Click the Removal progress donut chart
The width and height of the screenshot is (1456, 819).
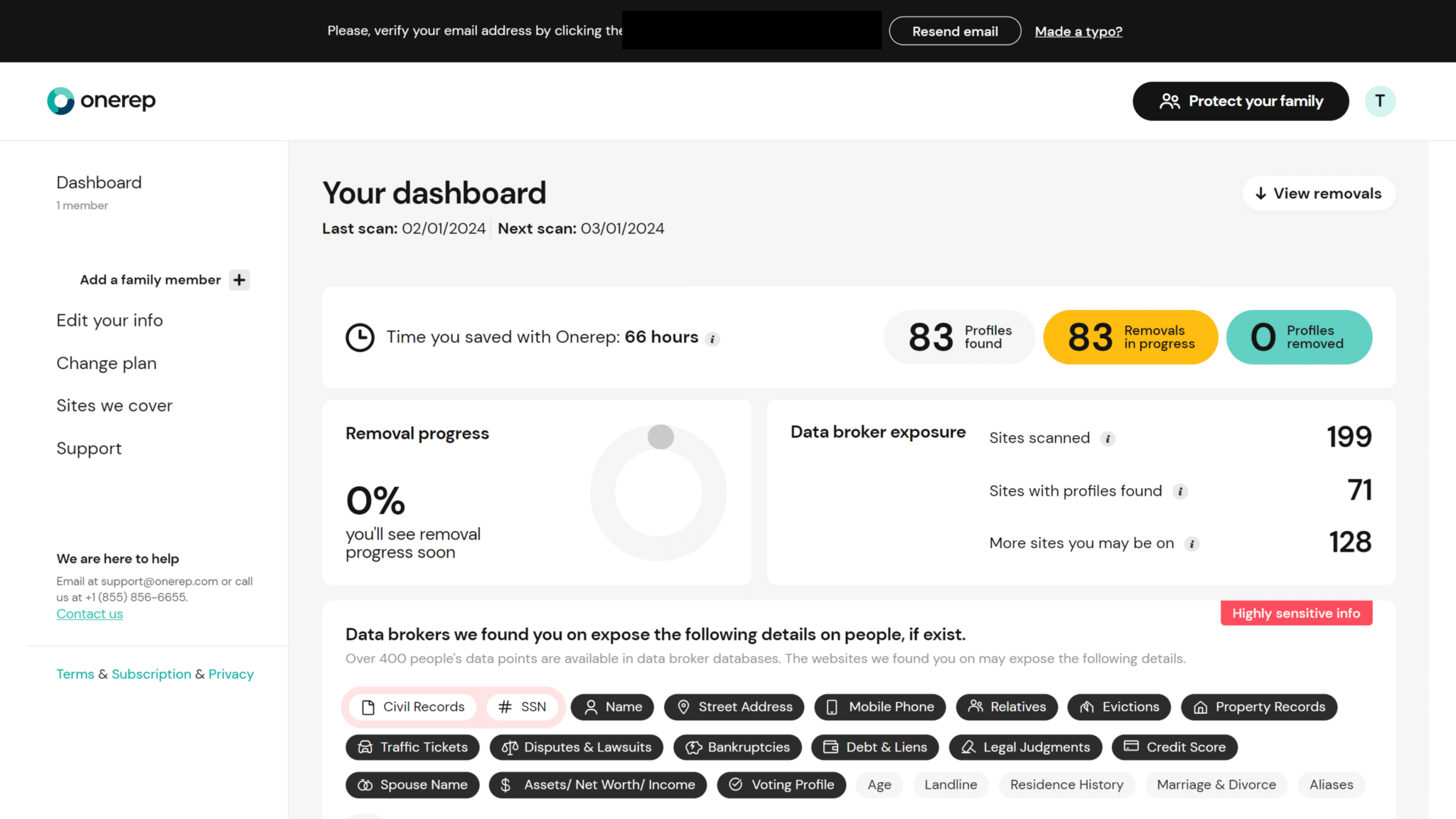(x=658, y=493)
